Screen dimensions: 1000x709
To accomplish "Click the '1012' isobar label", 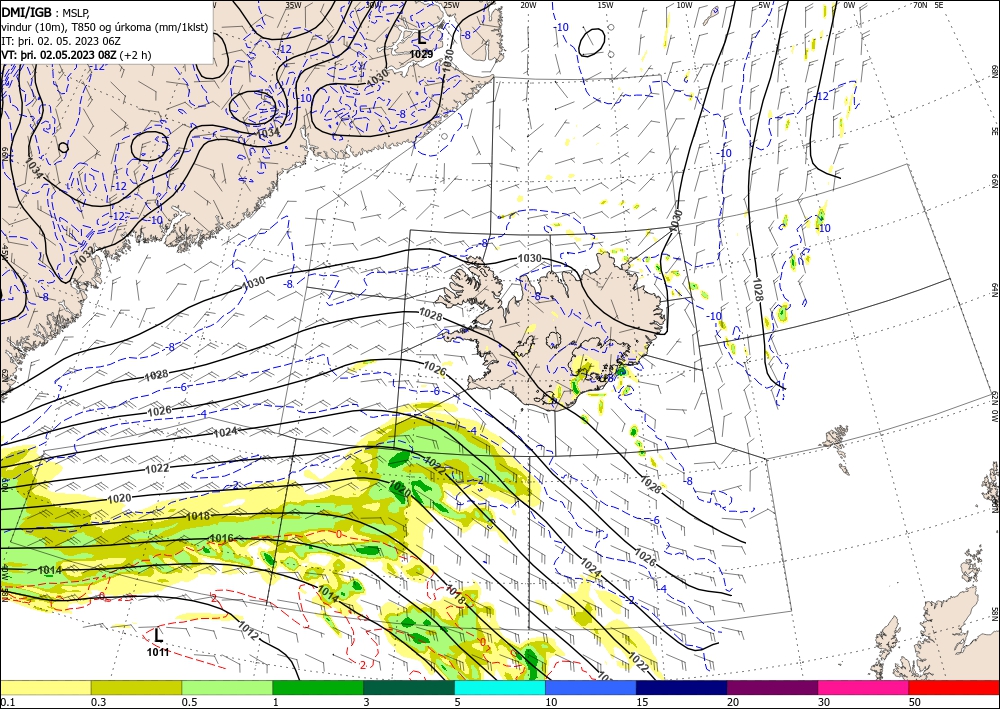I will pyautogui.click(x=248, y=630).
